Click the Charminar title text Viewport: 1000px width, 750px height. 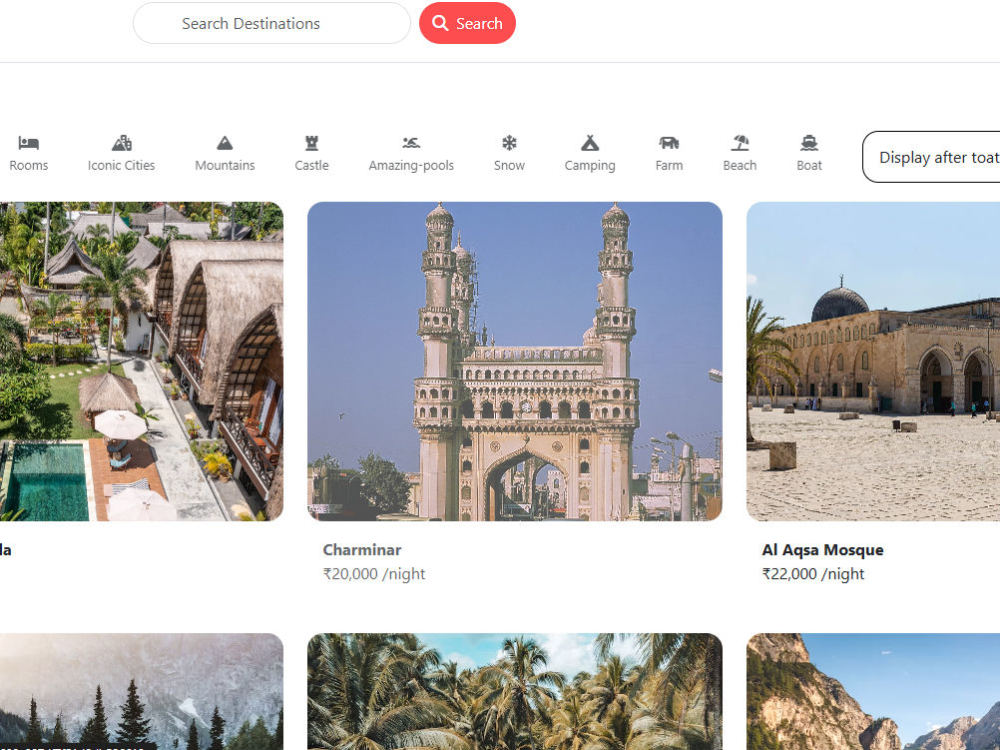coord(362,550)
